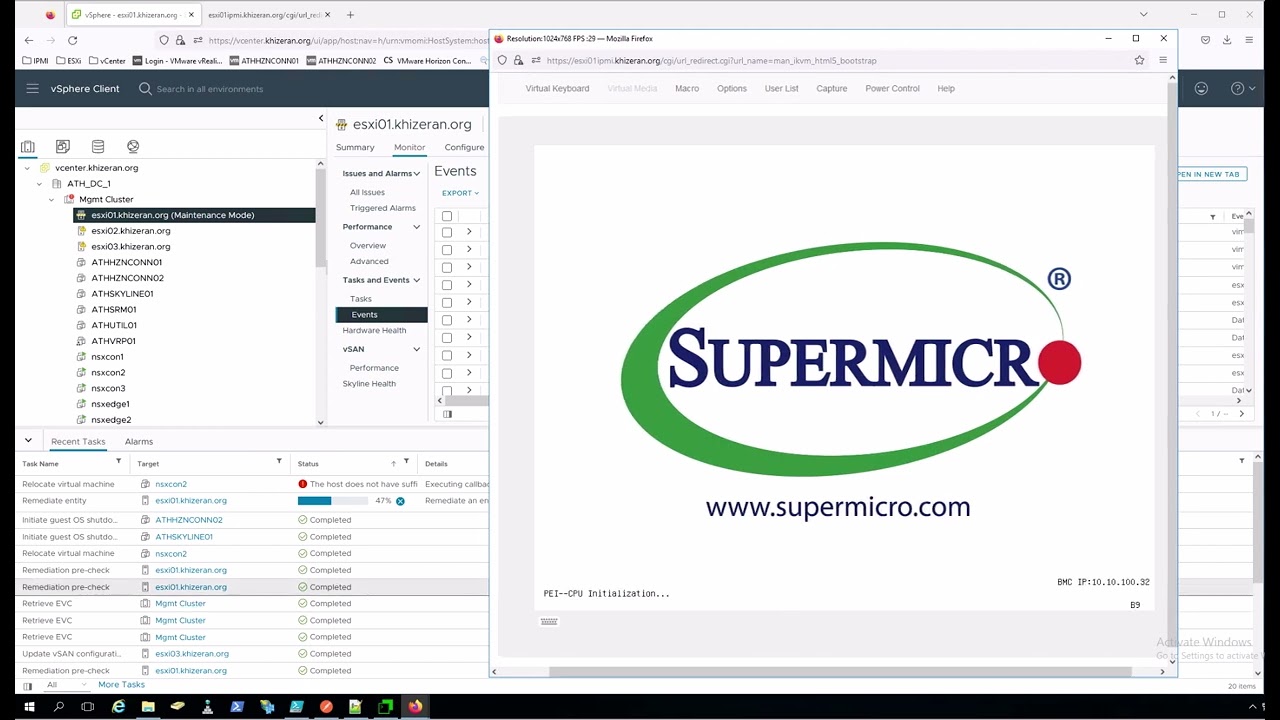This screenshot has width=1280, height=720.
Task: Open the ATHHZNCONN02 target link in tasks
Action: (x=189, y=520)
